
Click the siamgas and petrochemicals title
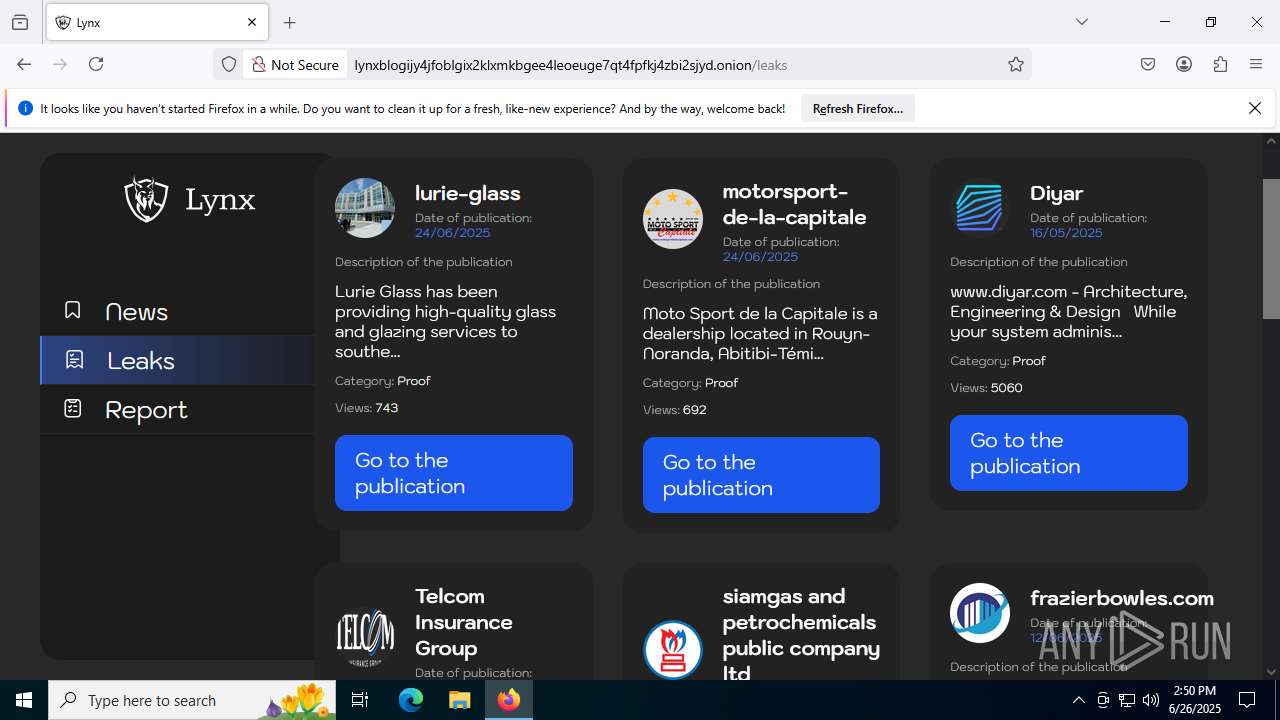pyautogui.click(x=801, y=634)
